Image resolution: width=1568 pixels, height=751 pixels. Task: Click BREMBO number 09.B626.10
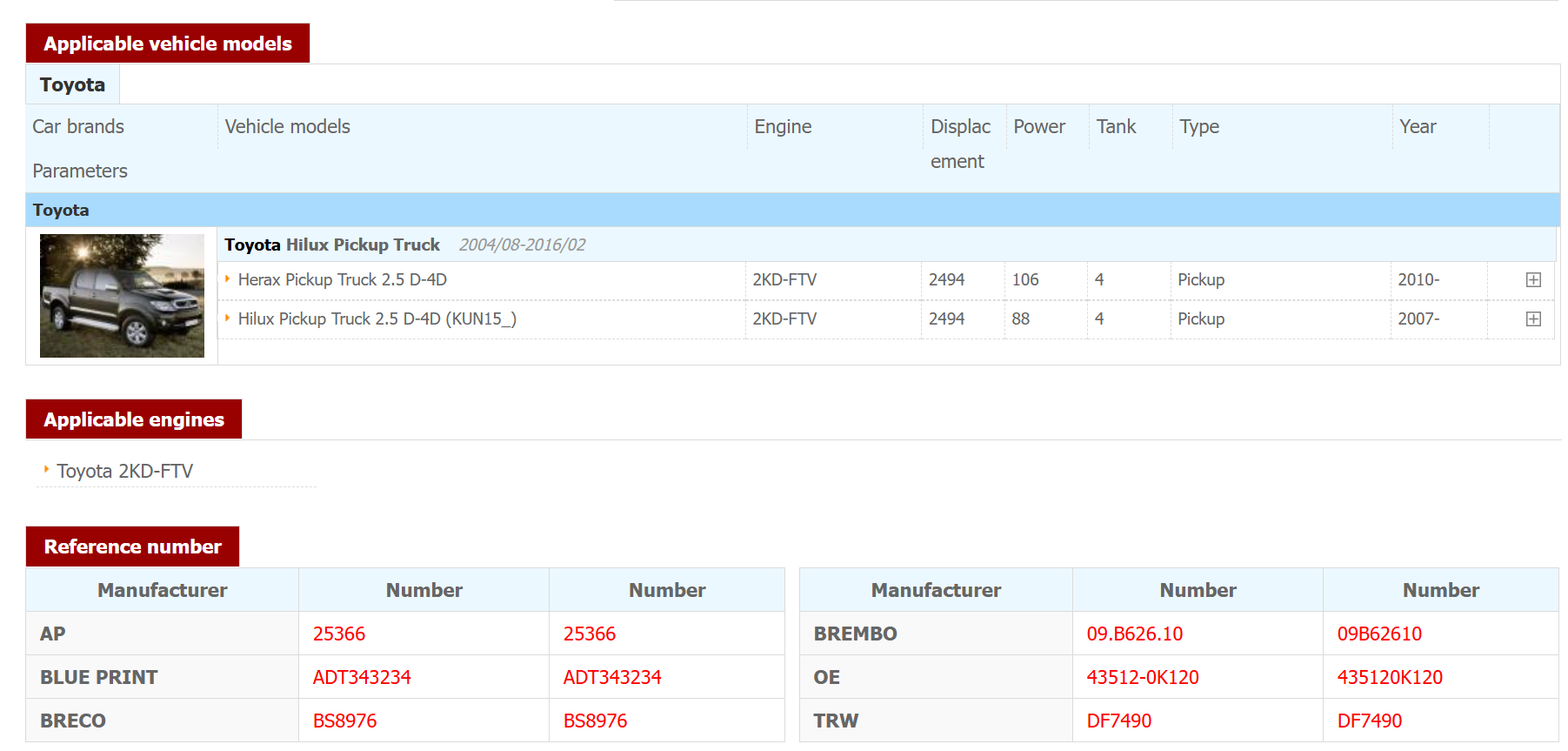pyautogui.click(x=1135, y=634)
